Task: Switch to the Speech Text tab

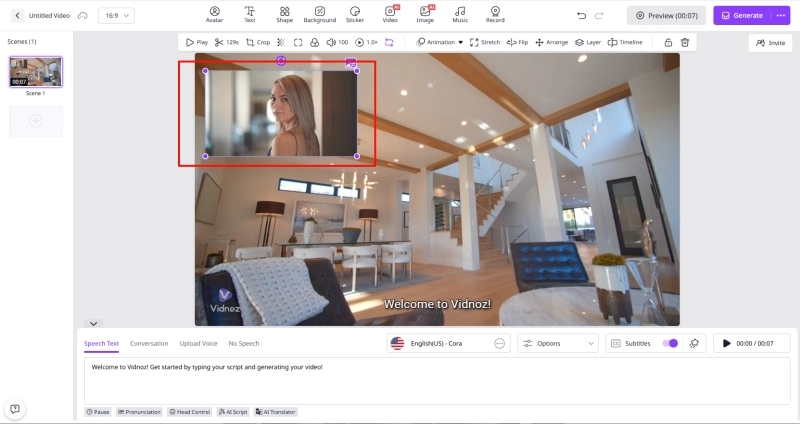Action: point(102,343)
